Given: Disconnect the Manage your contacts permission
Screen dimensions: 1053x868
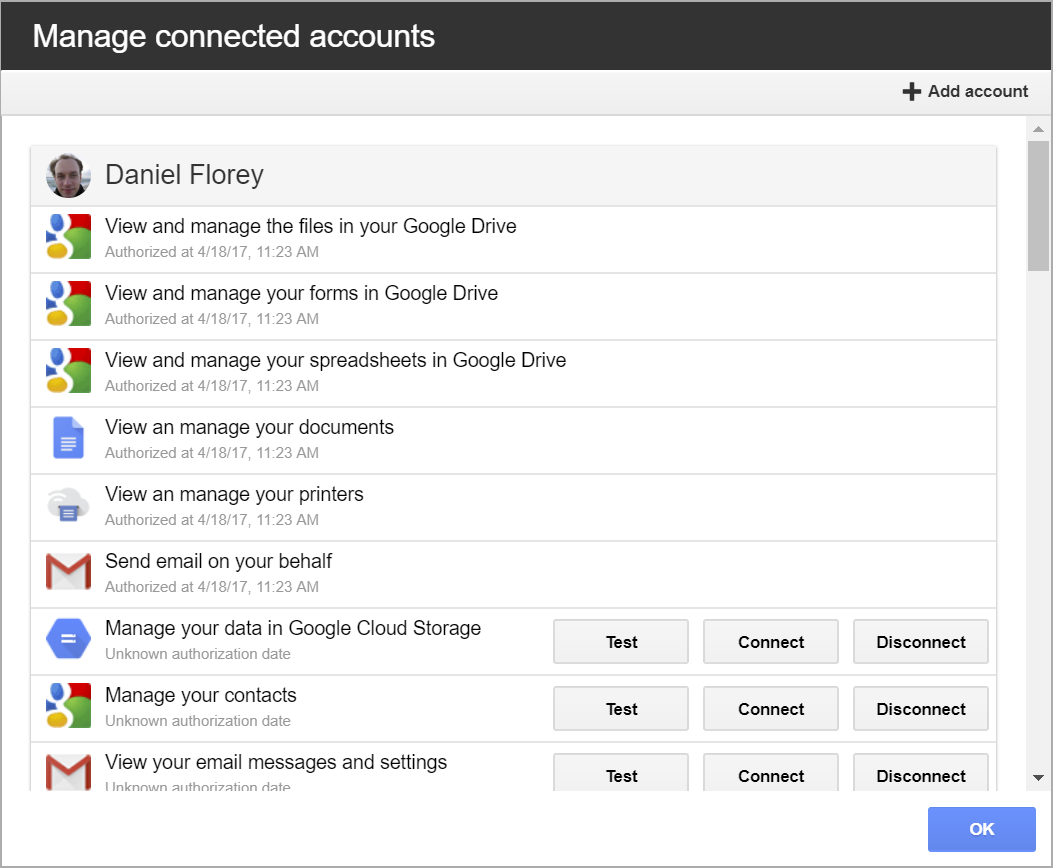Looking at the screenshot, I should 920,709.
